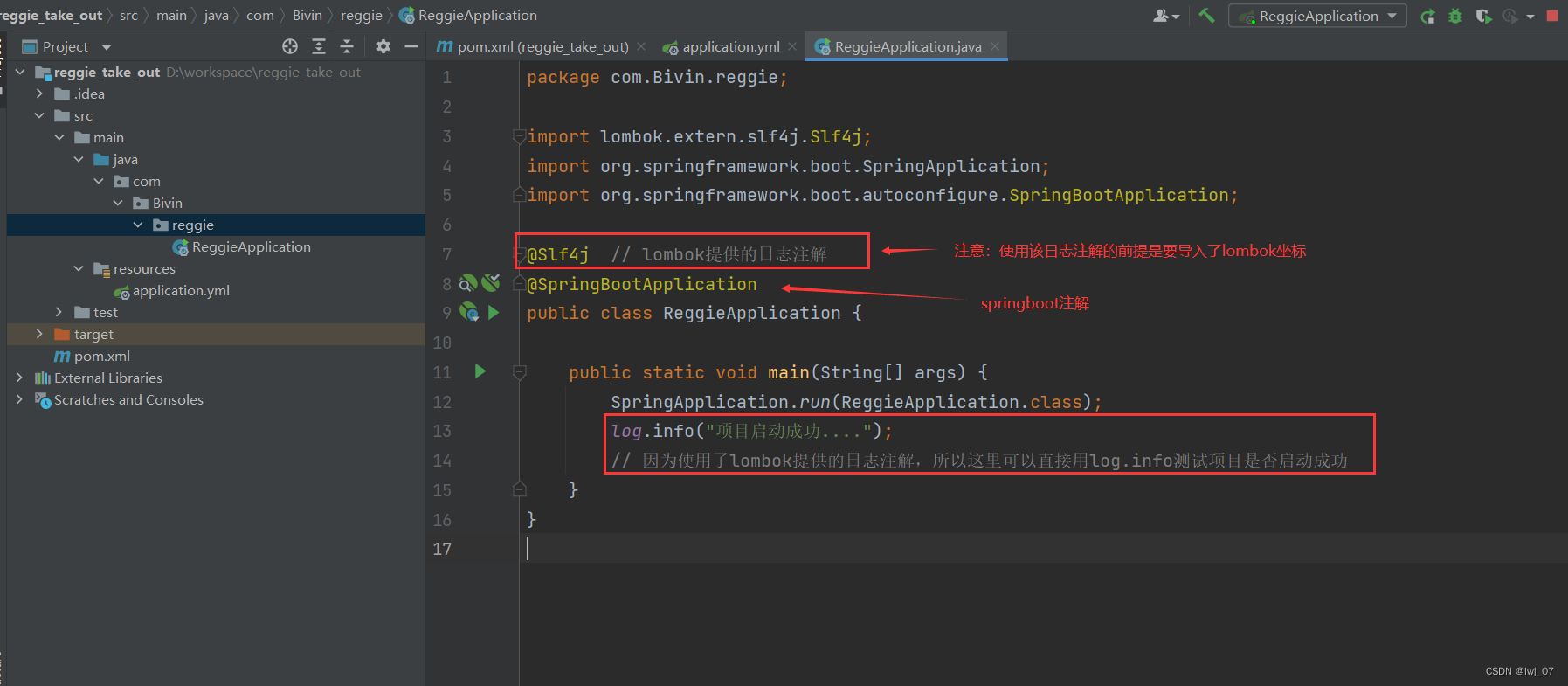Collapse the java folder arrow
This screenshot has width=1568, height=686.
click(x=79, y=159)
